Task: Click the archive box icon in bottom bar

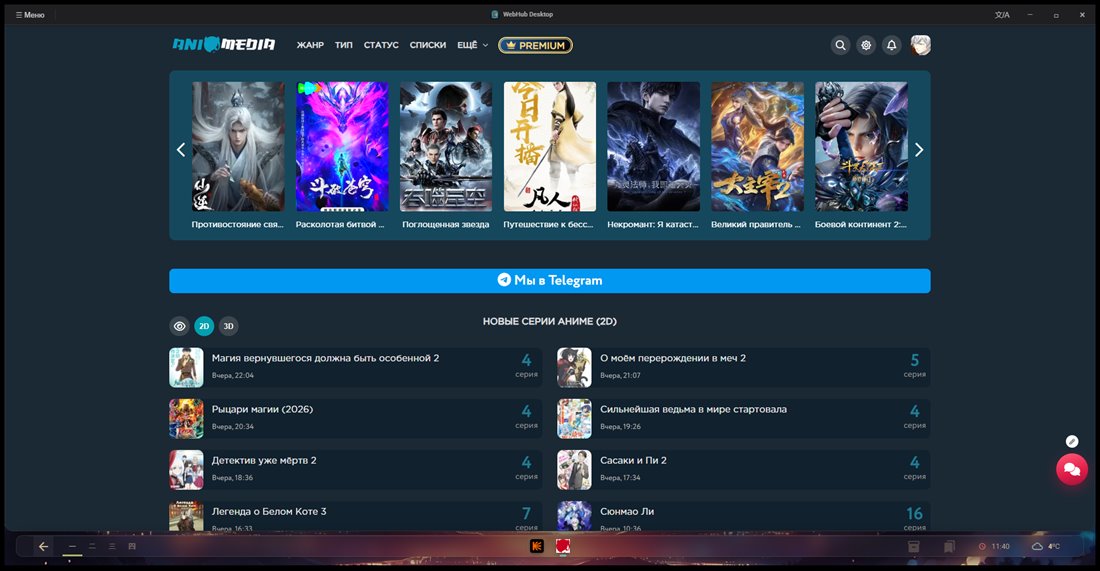Action: click(914, 546)
